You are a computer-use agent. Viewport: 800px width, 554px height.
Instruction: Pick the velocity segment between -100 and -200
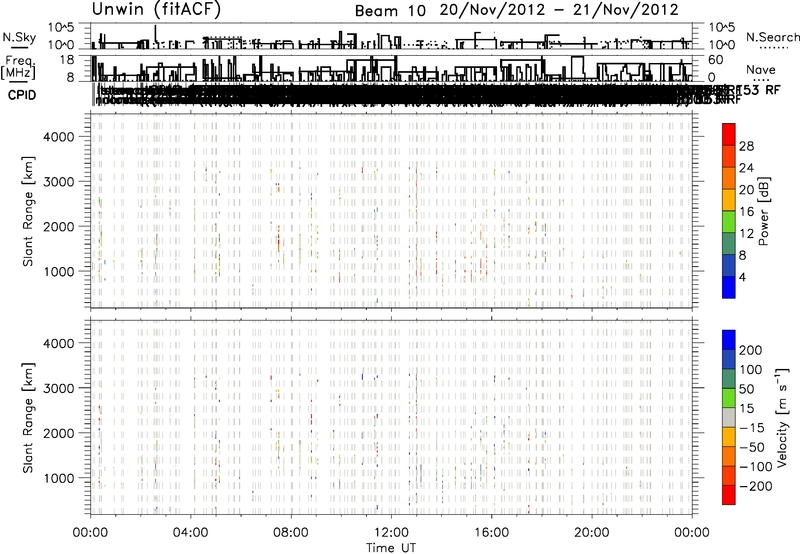click(x=729, y=476)
